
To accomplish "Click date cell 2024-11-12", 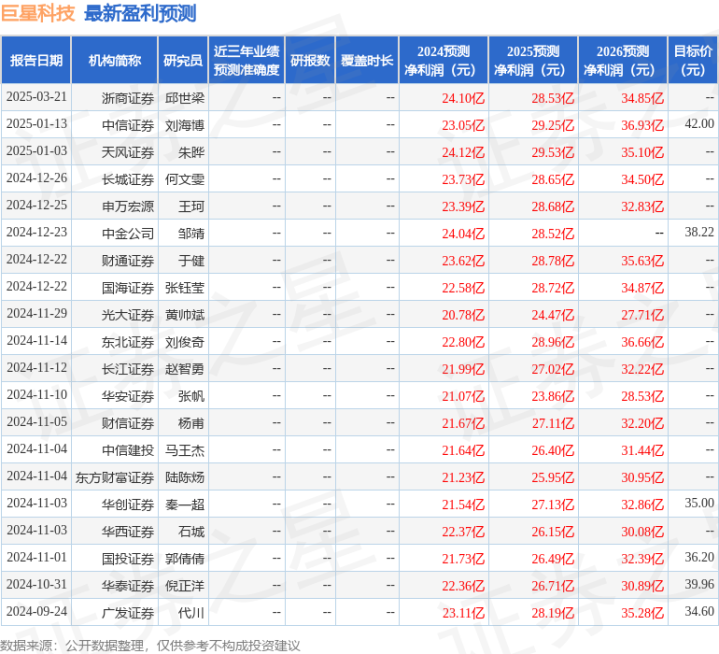I will [x=37, y=368].
